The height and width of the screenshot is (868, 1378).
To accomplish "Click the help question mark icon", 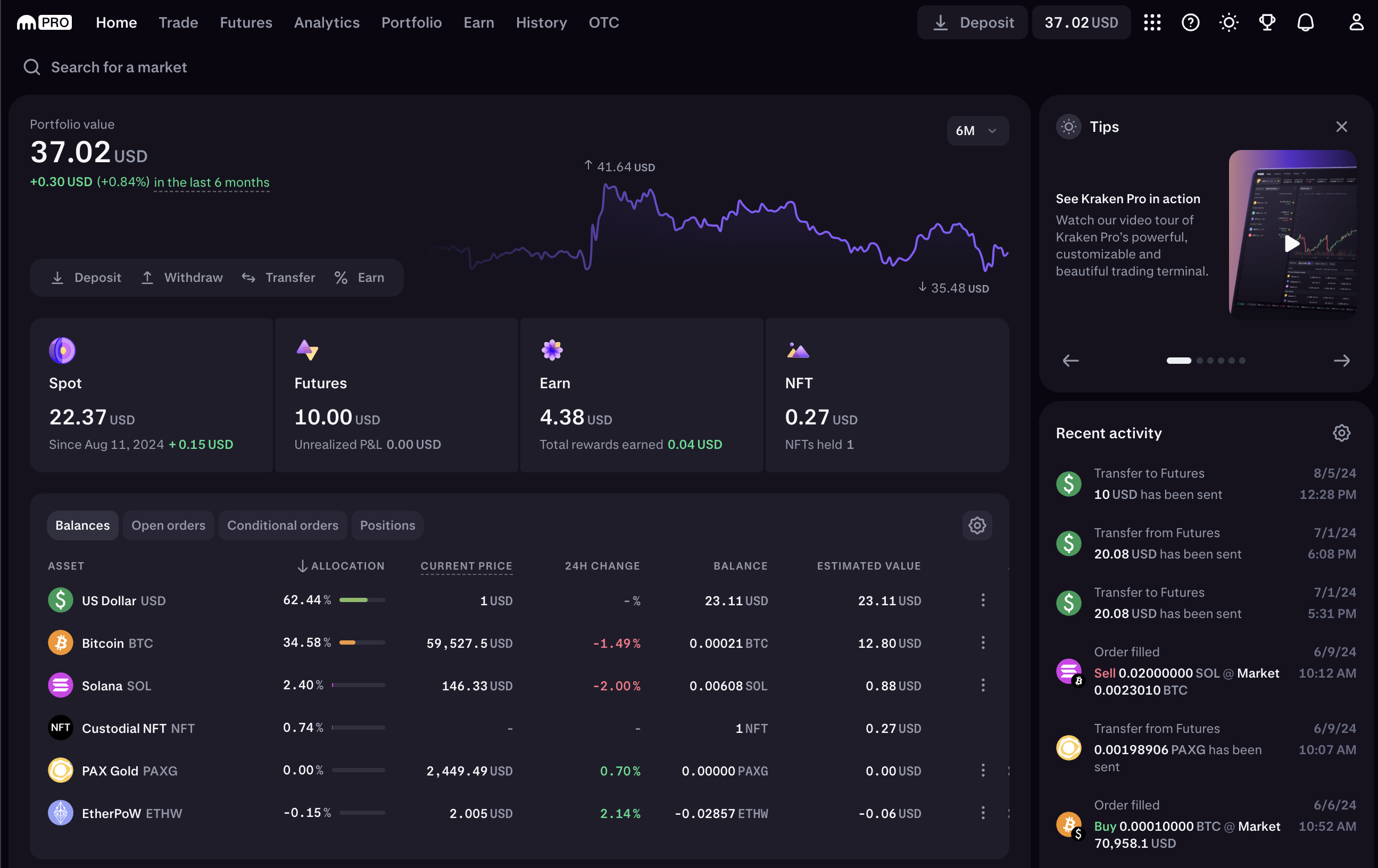I will [x=1190, y=22].
